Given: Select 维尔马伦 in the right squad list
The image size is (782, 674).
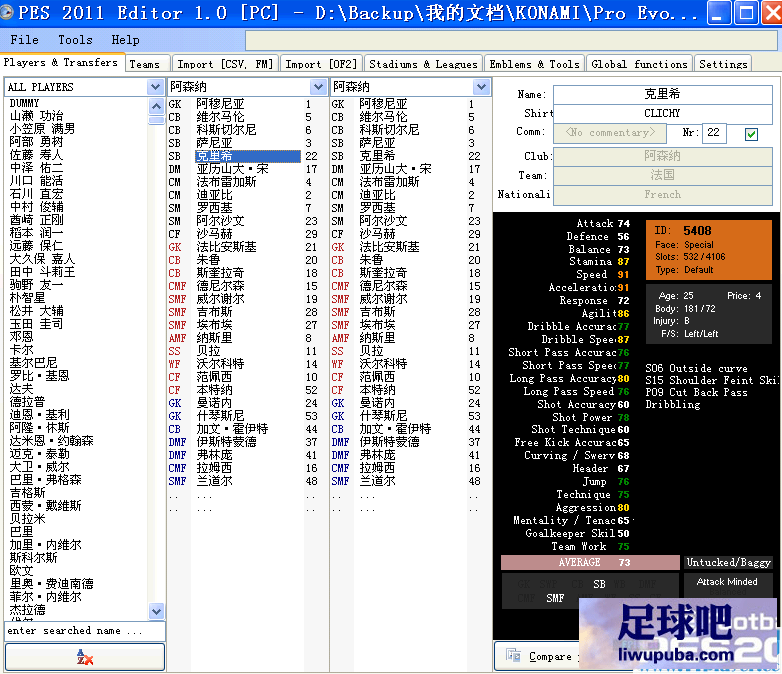Looking at the screenshot, I should 384,117.
